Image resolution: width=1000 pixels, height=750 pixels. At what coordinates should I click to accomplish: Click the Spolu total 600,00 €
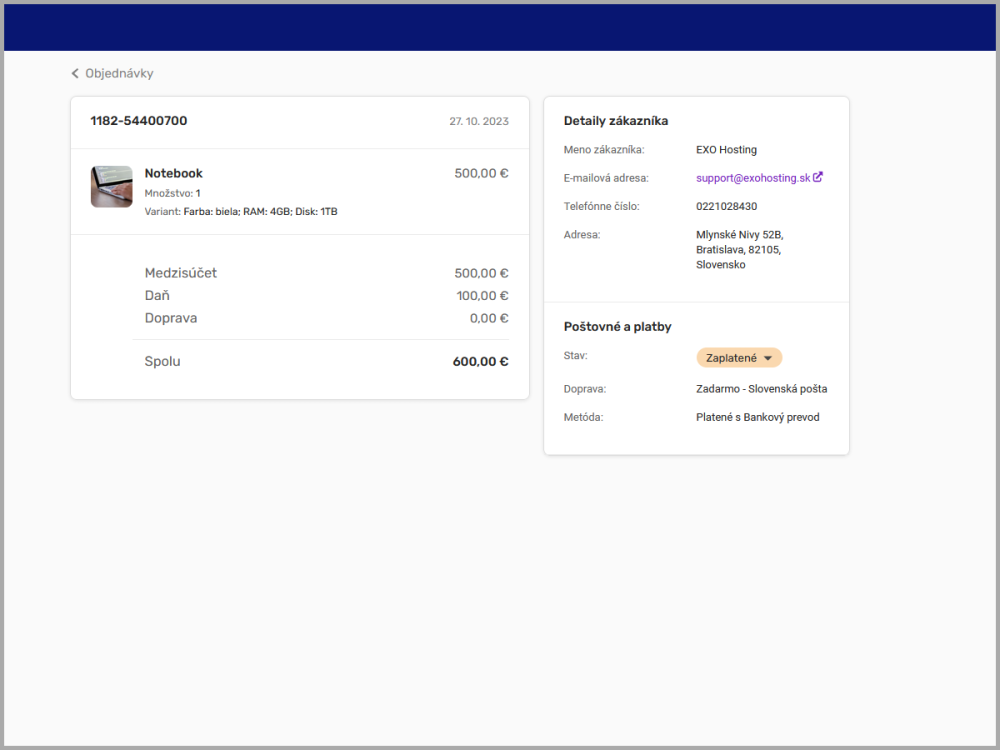[x=480, y=362]
